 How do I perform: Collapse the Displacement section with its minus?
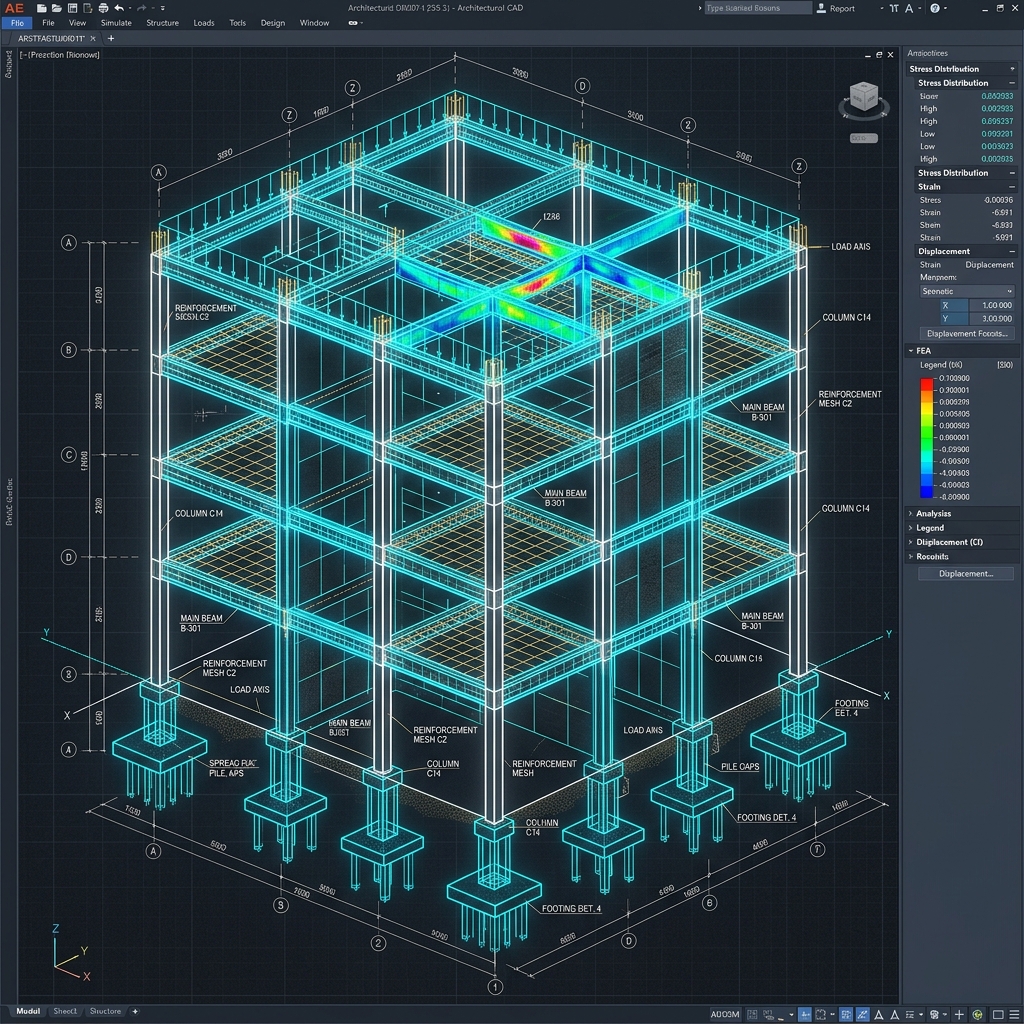point(1012,251)
